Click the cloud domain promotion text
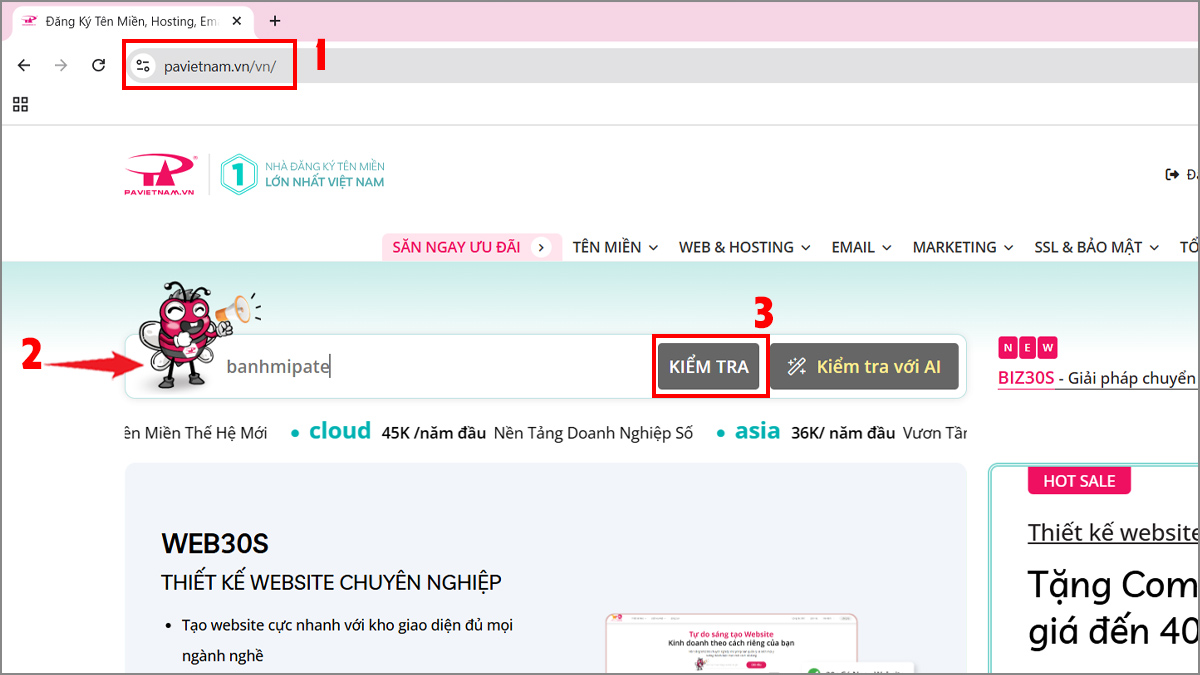Viewport: 1200px width, 675px height. pos(340,431)
